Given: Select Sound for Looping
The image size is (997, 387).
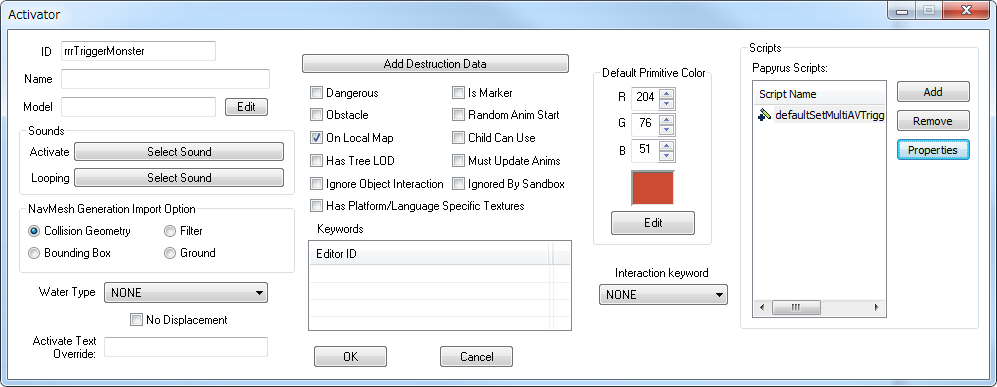Looking at the screenshot, I should pyautogui.click(x=179, y=178).
